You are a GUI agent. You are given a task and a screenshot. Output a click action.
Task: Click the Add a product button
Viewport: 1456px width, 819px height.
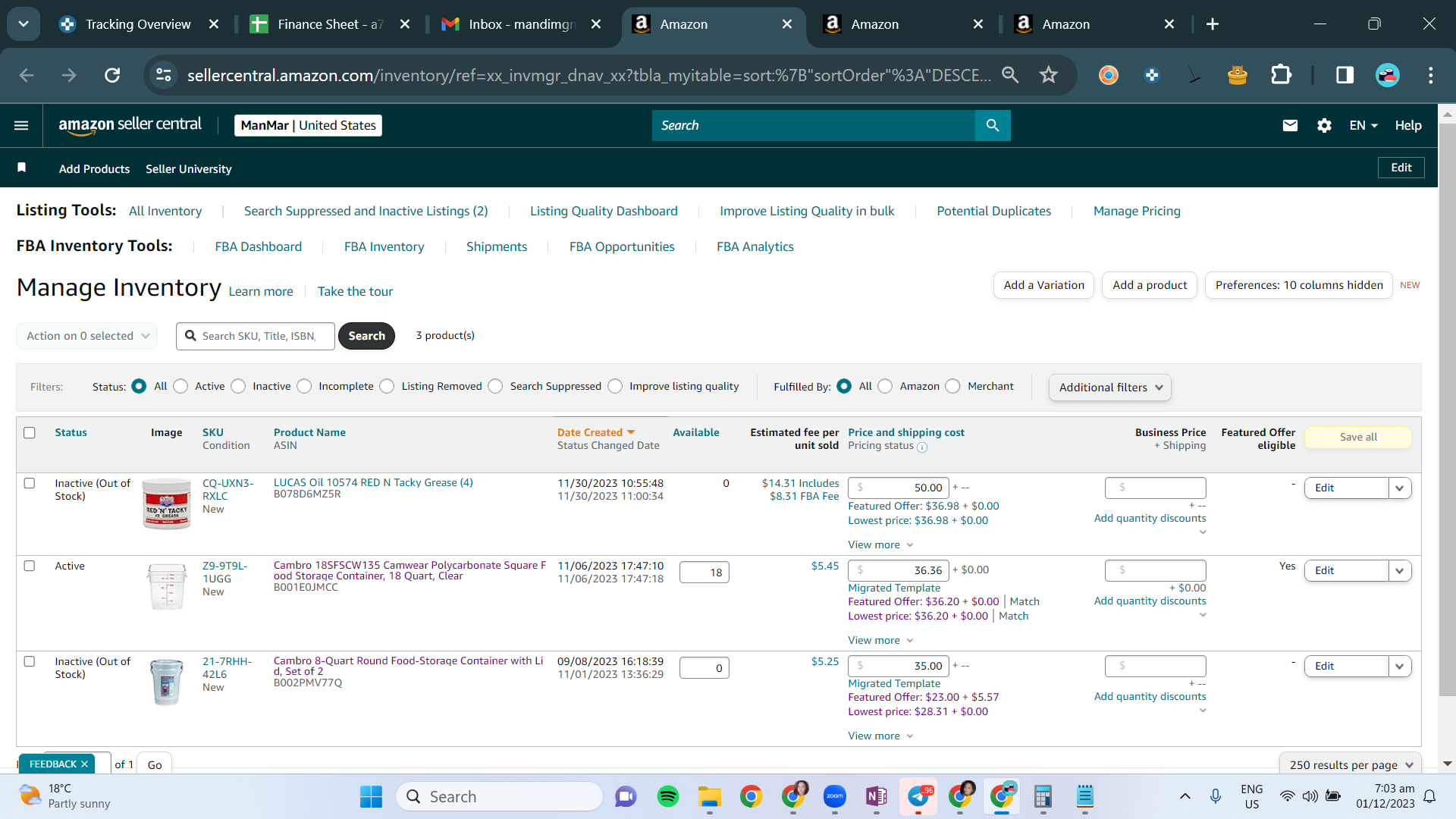pos(1150,285)
